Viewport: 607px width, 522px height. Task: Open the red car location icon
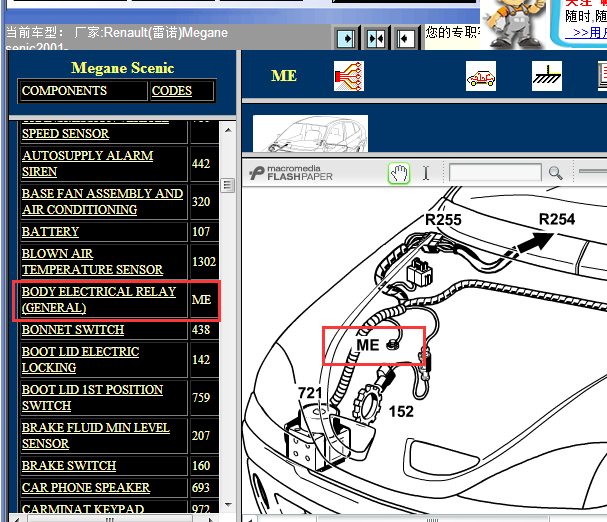[x=481, y=76]
